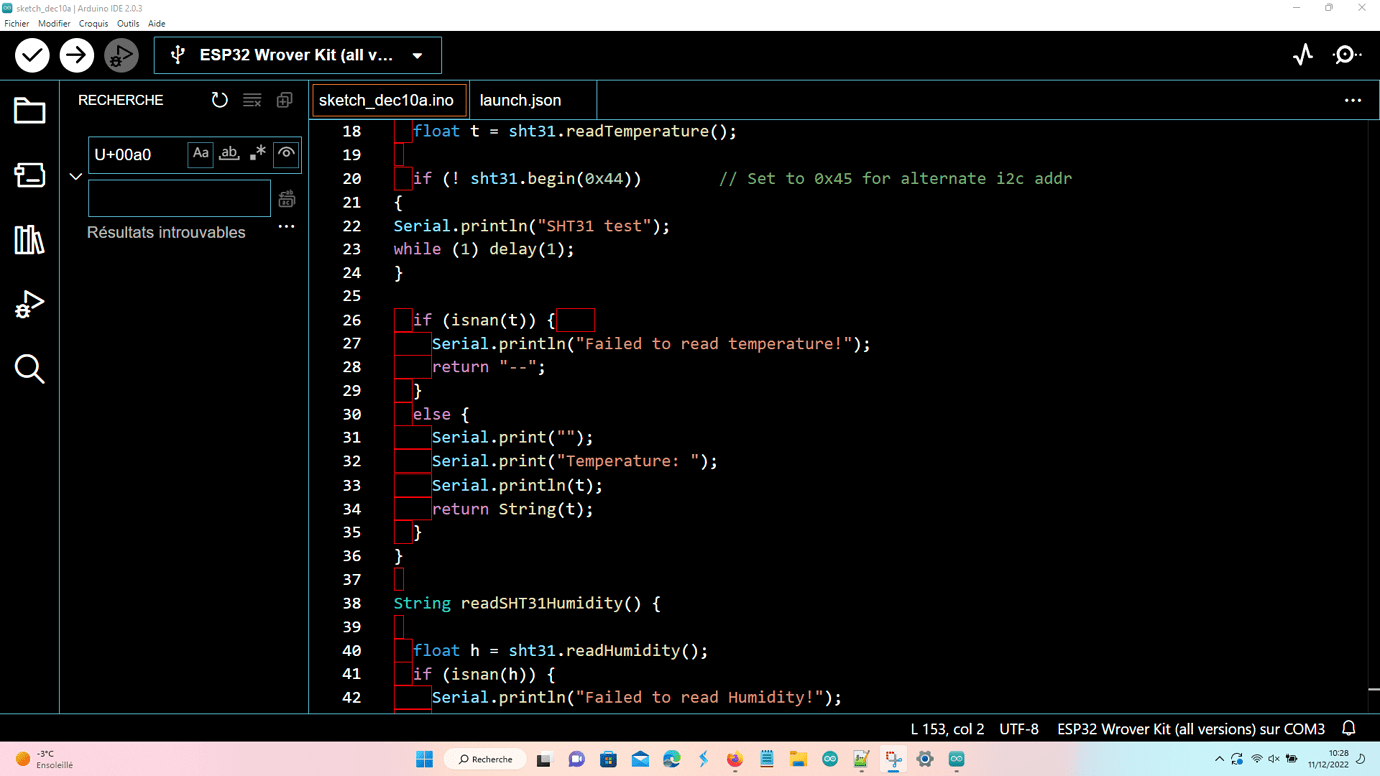Open Firefox from the taskbar
The width and height of the screenshot is (1380, 776).
pyautogui.click(x=735, y=759)
